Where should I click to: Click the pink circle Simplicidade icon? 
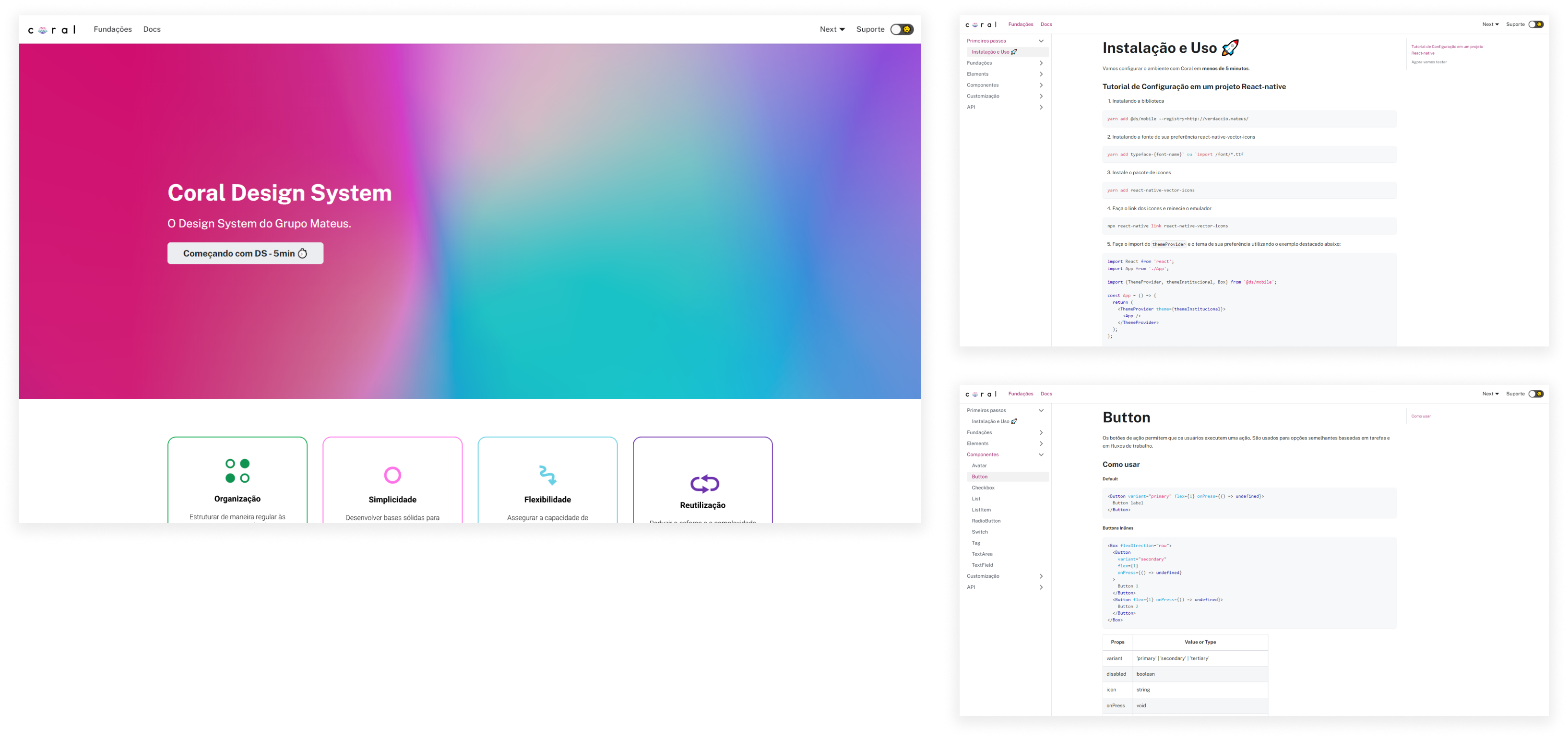pyautogui.click(x=392, y=475)
